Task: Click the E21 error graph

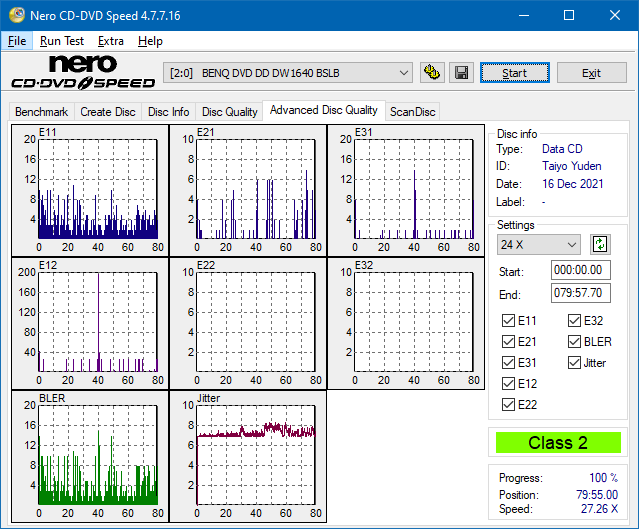Action: click(x=248, y=190)
